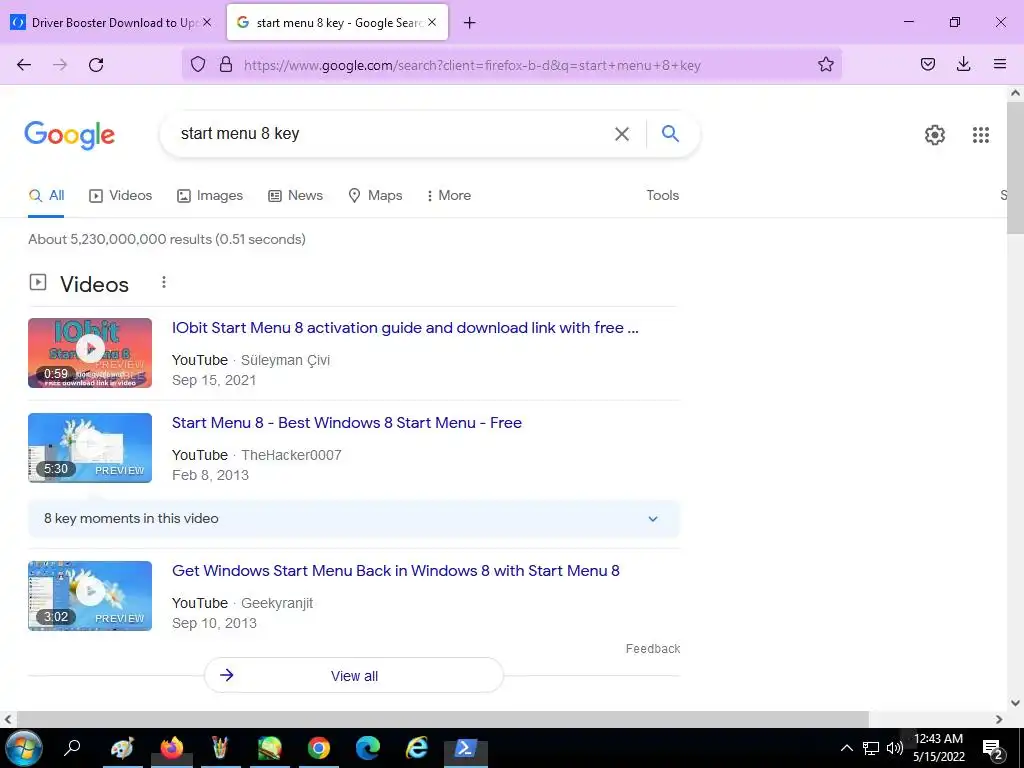Play the 3:02 Geekyranjit video thumbnail
1024x768 pixels.
90,596
